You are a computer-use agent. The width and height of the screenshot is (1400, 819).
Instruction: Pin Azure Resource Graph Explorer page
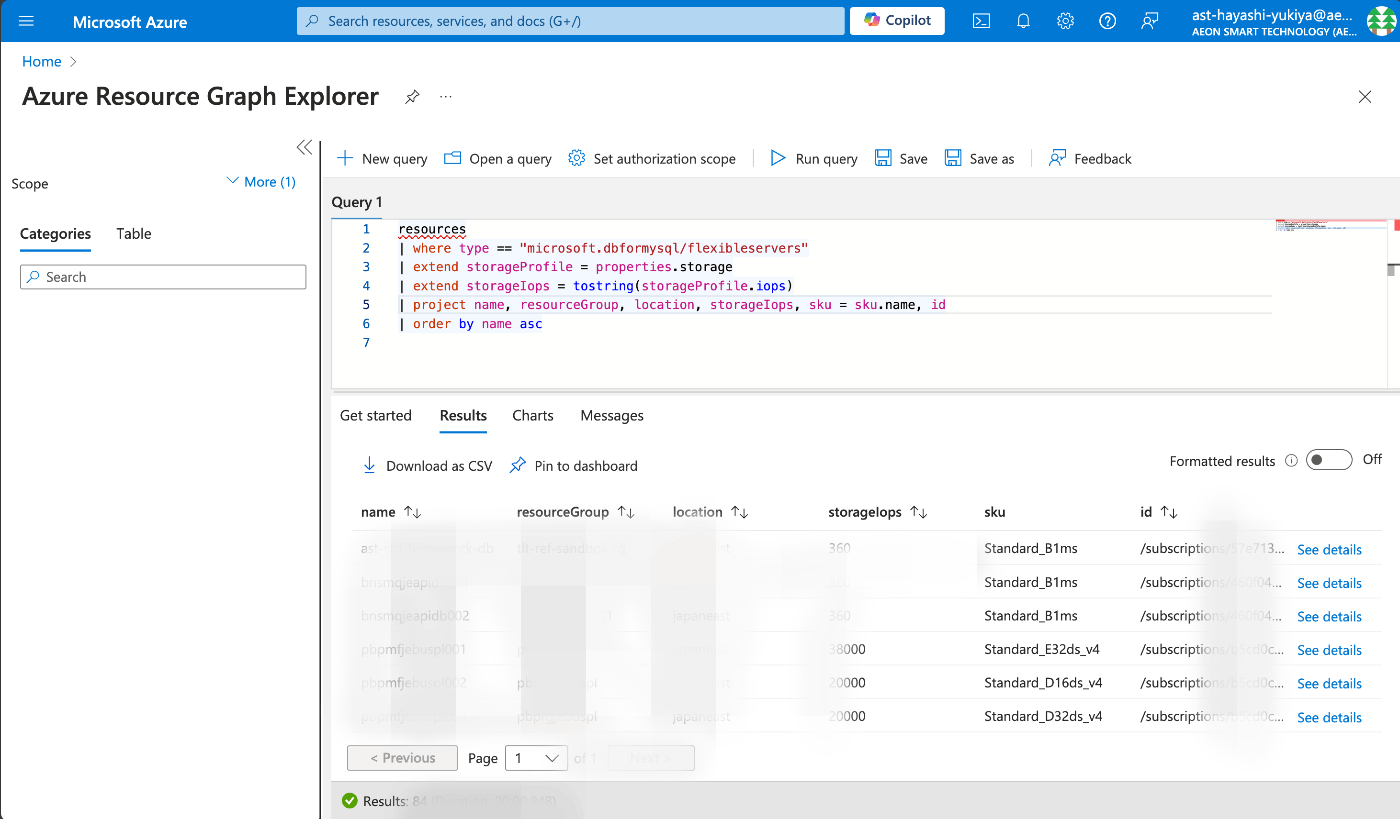point(412,97)
